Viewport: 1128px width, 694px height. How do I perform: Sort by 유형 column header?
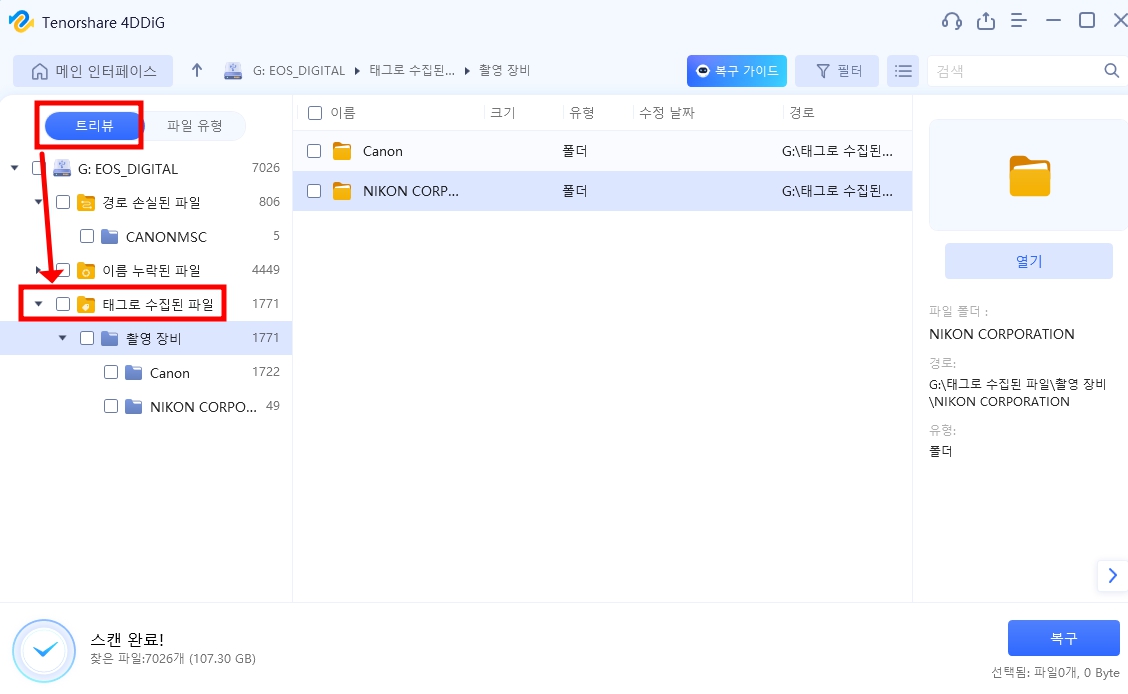click(x=581, y=113)
